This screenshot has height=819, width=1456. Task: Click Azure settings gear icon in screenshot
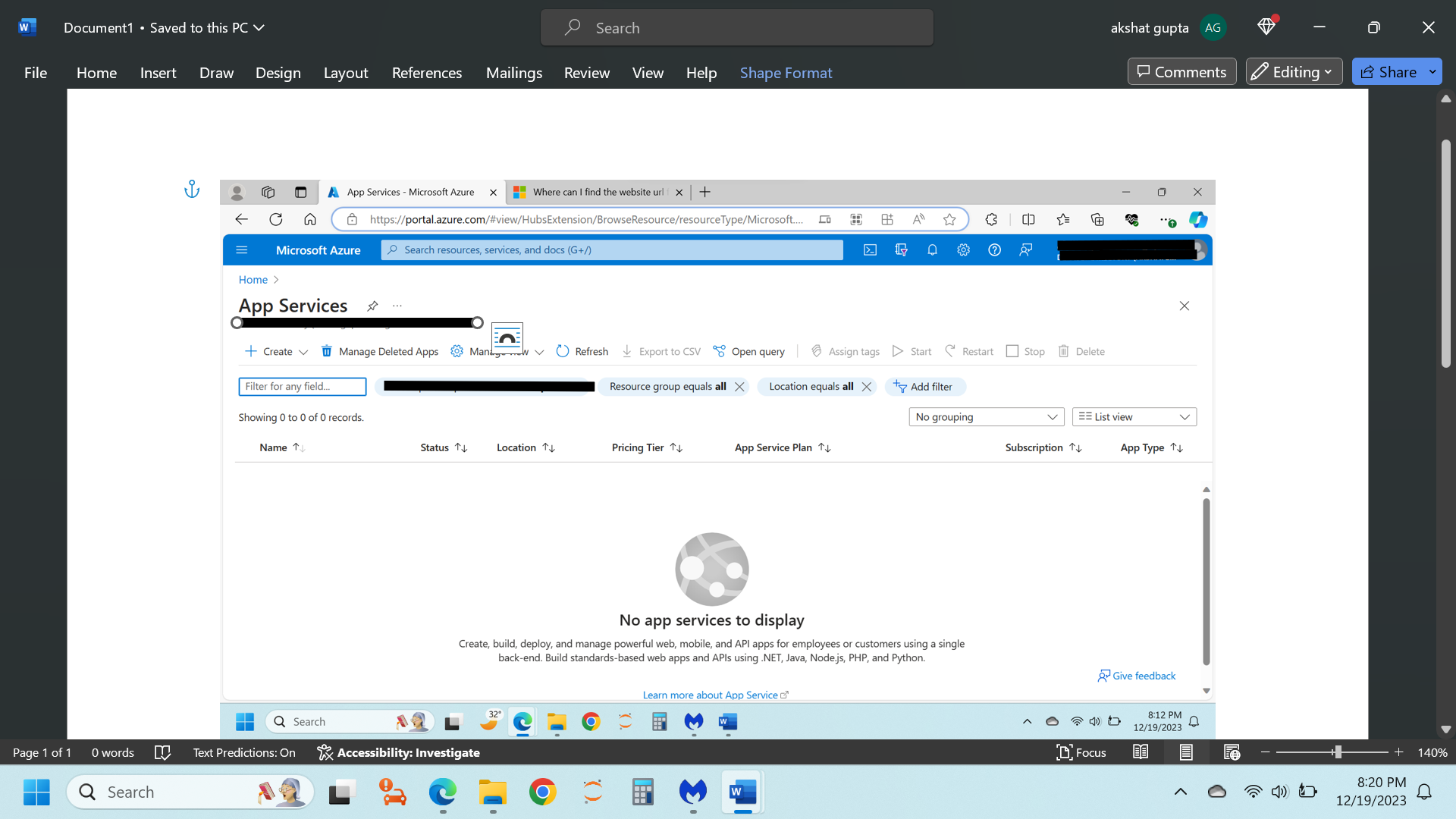(x=963, y=250)
